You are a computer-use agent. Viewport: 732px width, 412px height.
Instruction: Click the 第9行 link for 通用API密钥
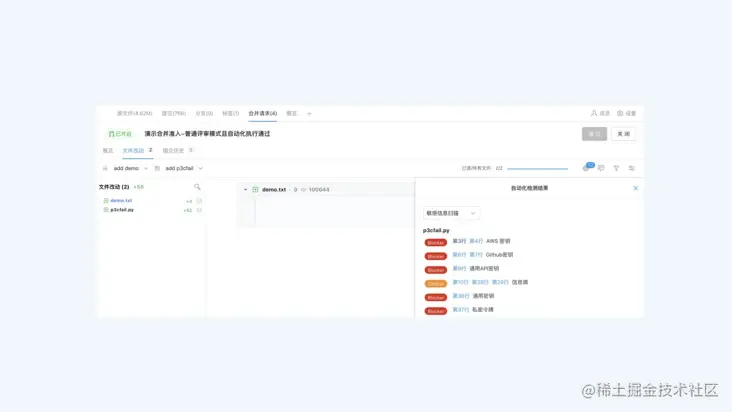click(x=459, y=268)
